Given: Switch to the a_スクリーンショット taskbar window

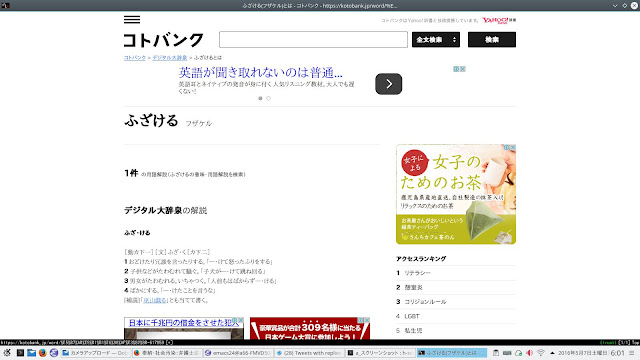Looking at the screenshot, I should (x=380, y=353).
